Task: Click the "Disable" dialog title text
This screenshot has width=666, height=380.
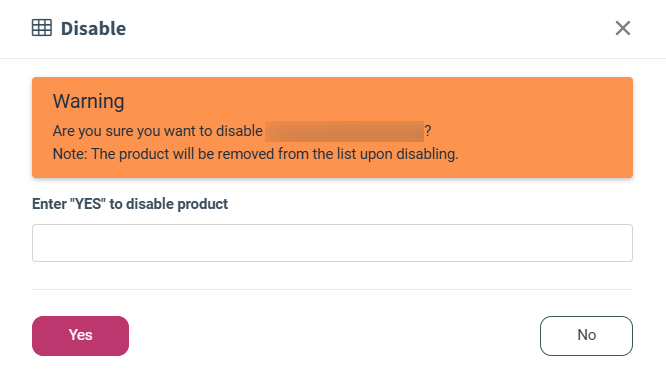Action: pos(93,28)
